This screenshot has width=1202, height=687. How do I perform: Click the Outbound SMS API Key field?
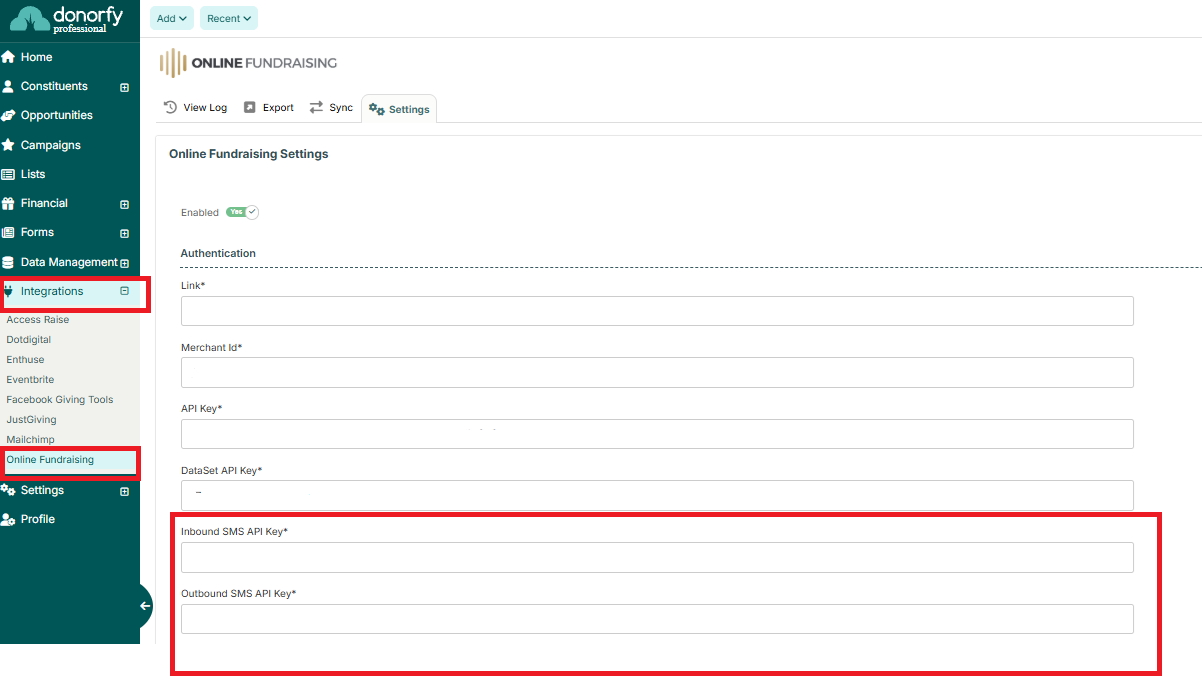coord(657,619)
